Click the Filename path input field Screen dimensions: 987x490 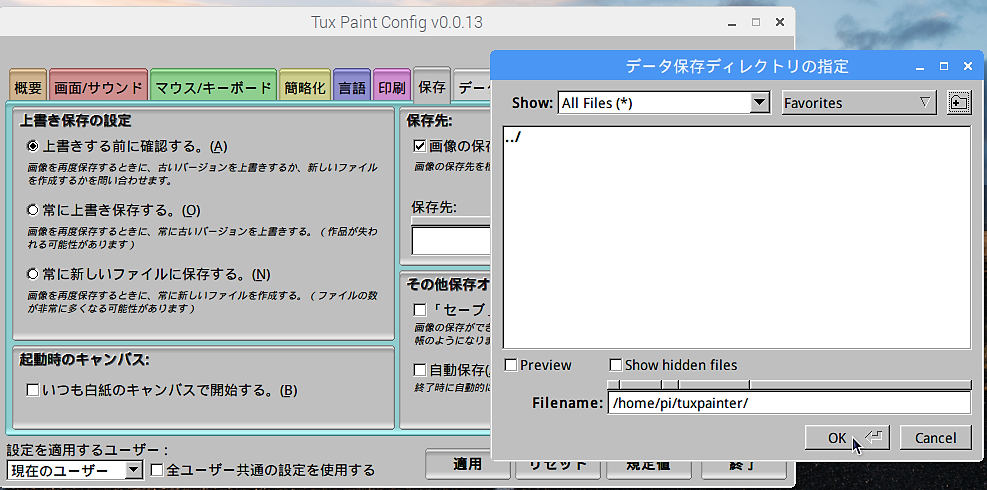tap(789, 403)
